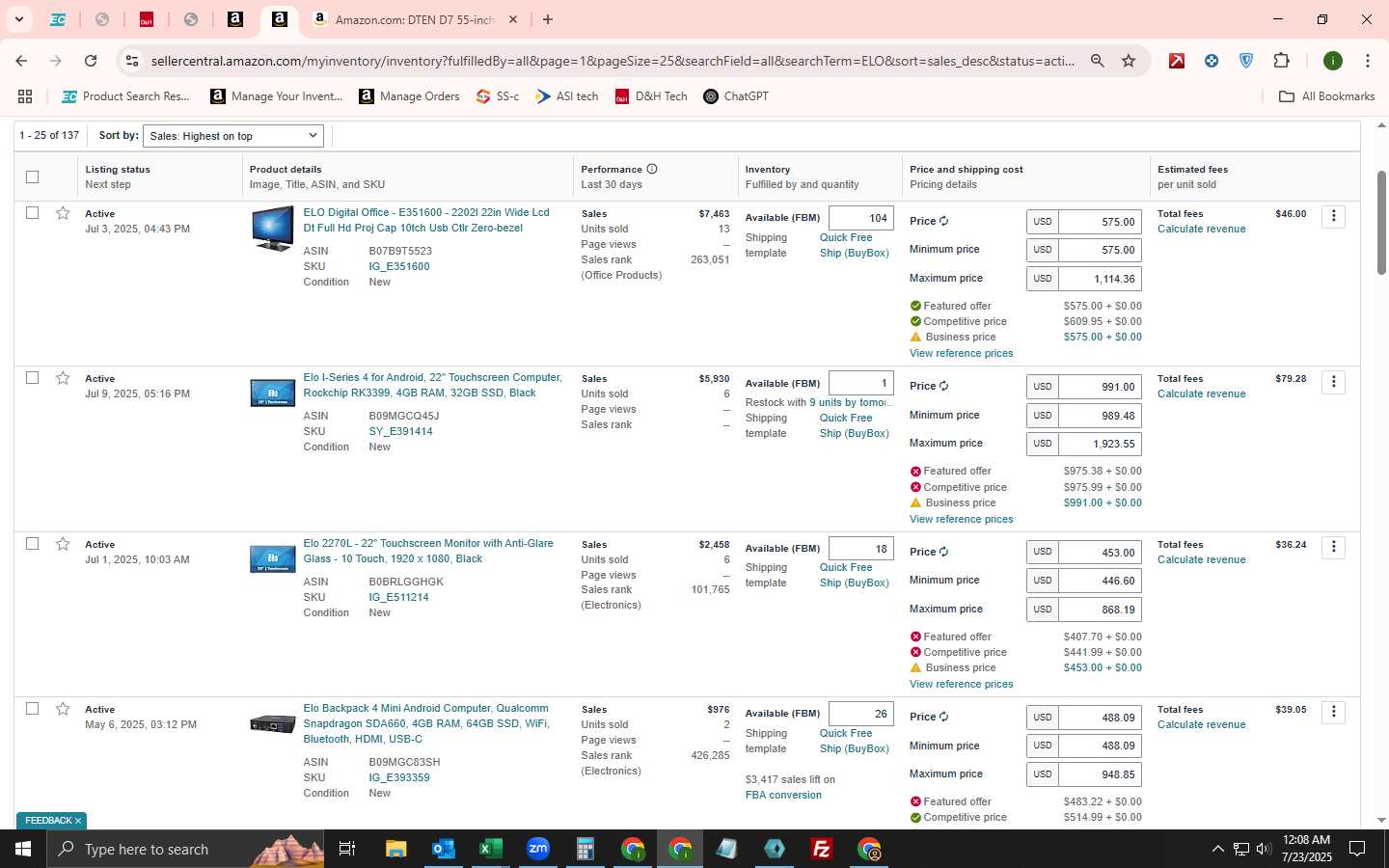Click the browser back arrow

pos(21,61)
